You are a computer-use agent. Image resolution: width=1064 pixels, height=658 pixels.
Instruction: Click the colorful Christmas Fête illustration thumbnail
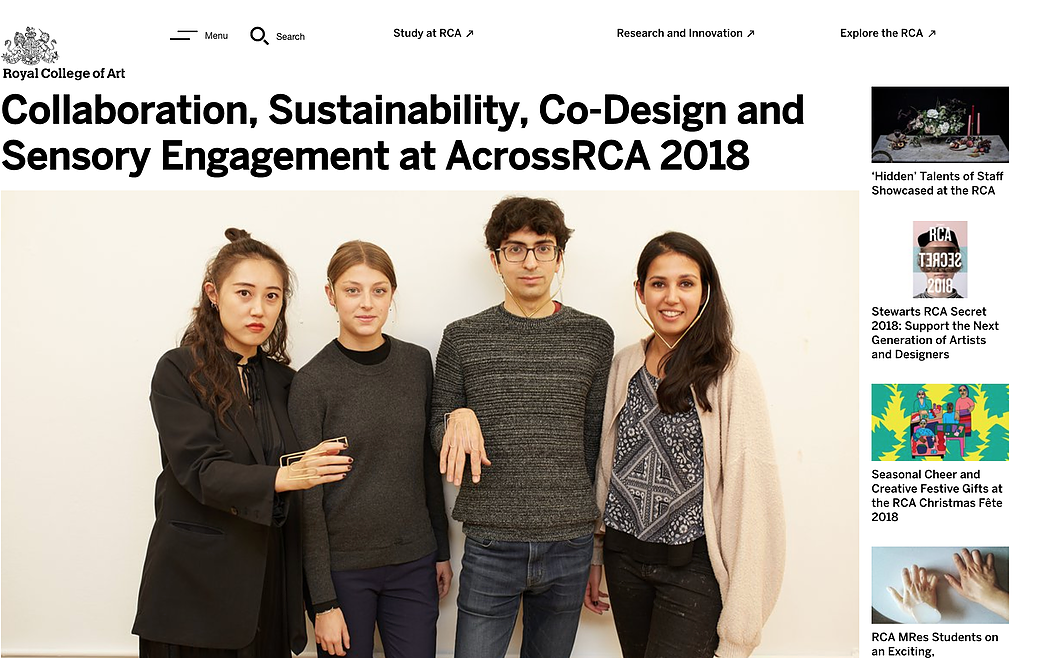(940, 422)
